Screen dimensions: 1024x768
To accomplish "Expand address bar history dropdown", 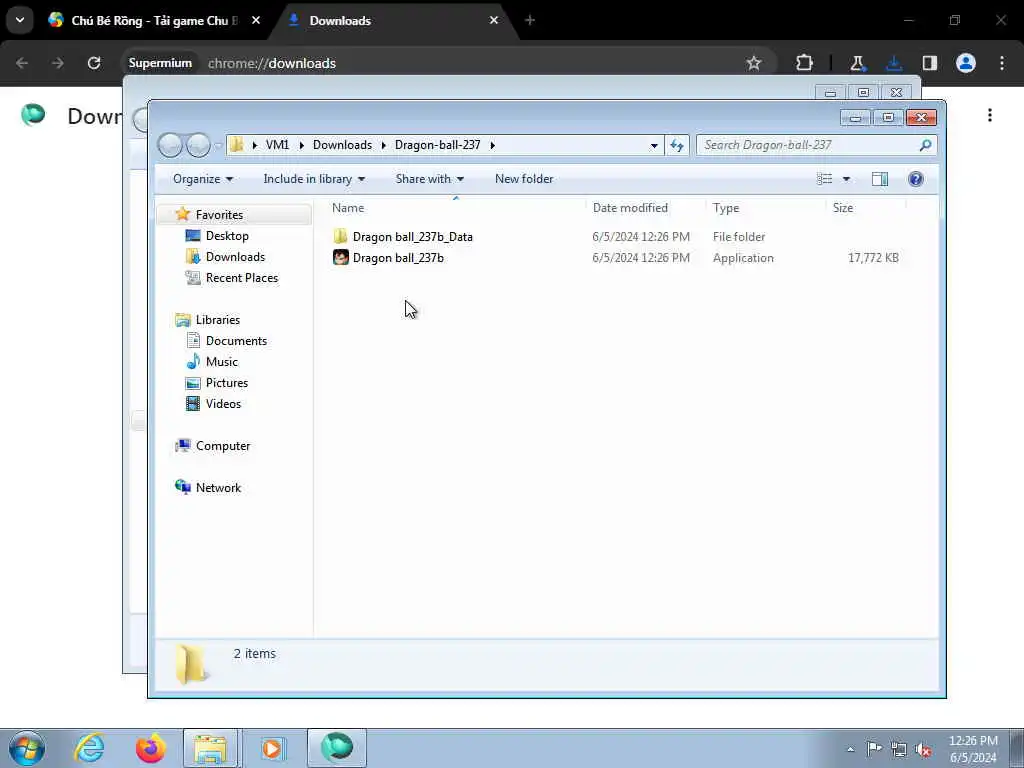I will point(654,146).
